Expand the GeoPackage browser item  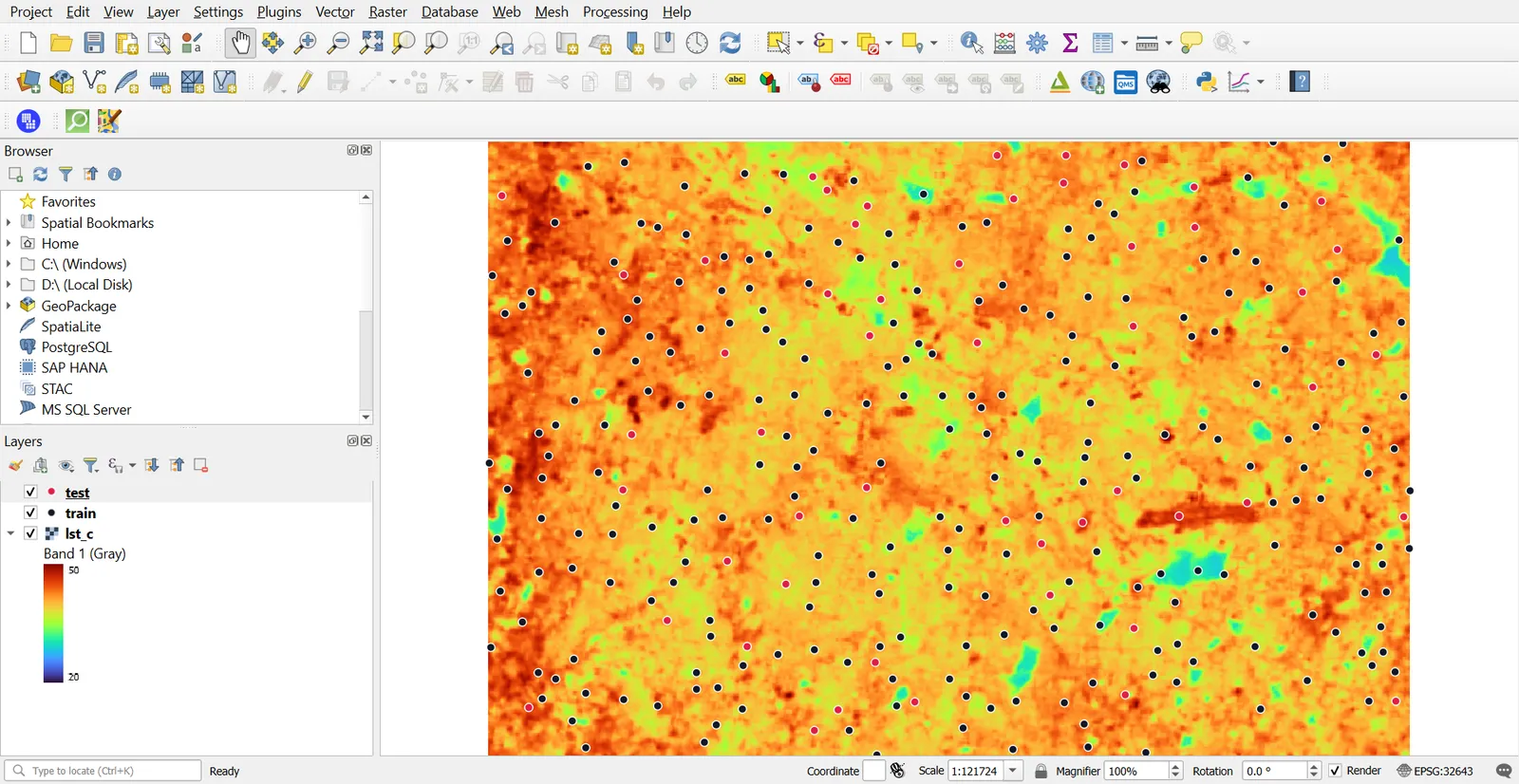(9, 306)
